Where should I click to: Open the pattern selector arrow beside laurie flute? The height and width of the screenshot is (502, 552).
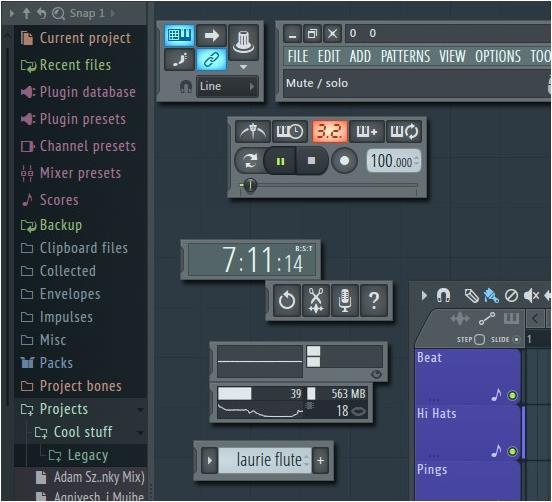209,460
